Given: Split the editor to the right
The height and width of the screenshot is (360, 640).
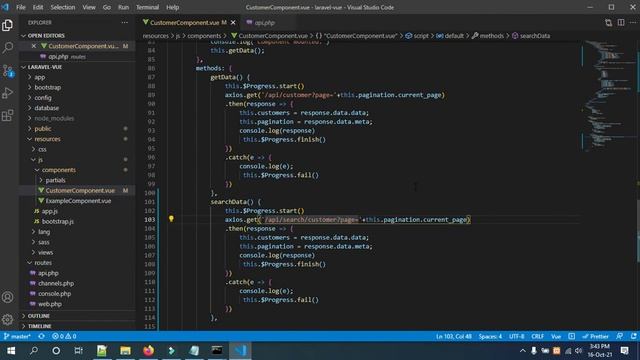Looking at the screenshot, I should [621, 22].
